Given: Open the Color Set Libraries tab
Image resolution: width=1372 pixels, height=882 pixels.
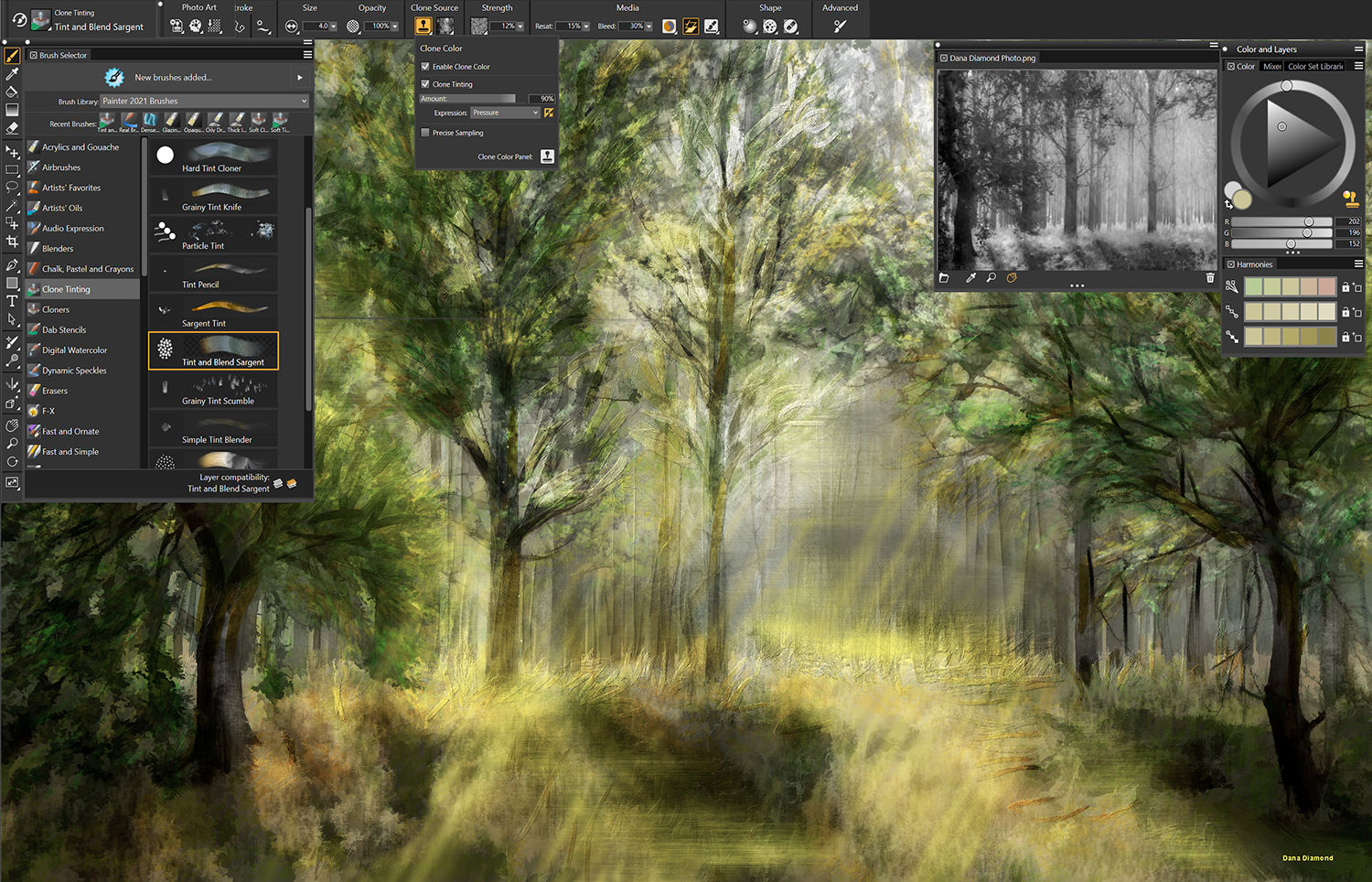Looking at the screenshot, I should click(x=1315, y=67).
